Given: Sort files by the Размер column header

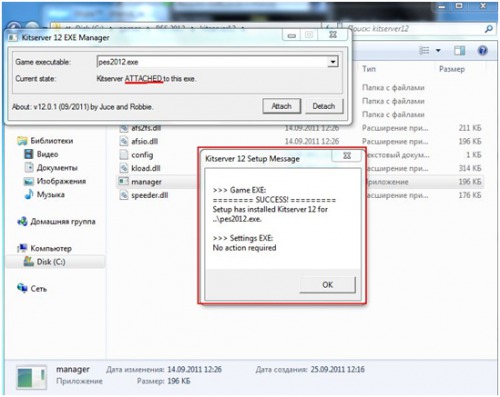Looking at the screenshot, I should pos(452,69).
